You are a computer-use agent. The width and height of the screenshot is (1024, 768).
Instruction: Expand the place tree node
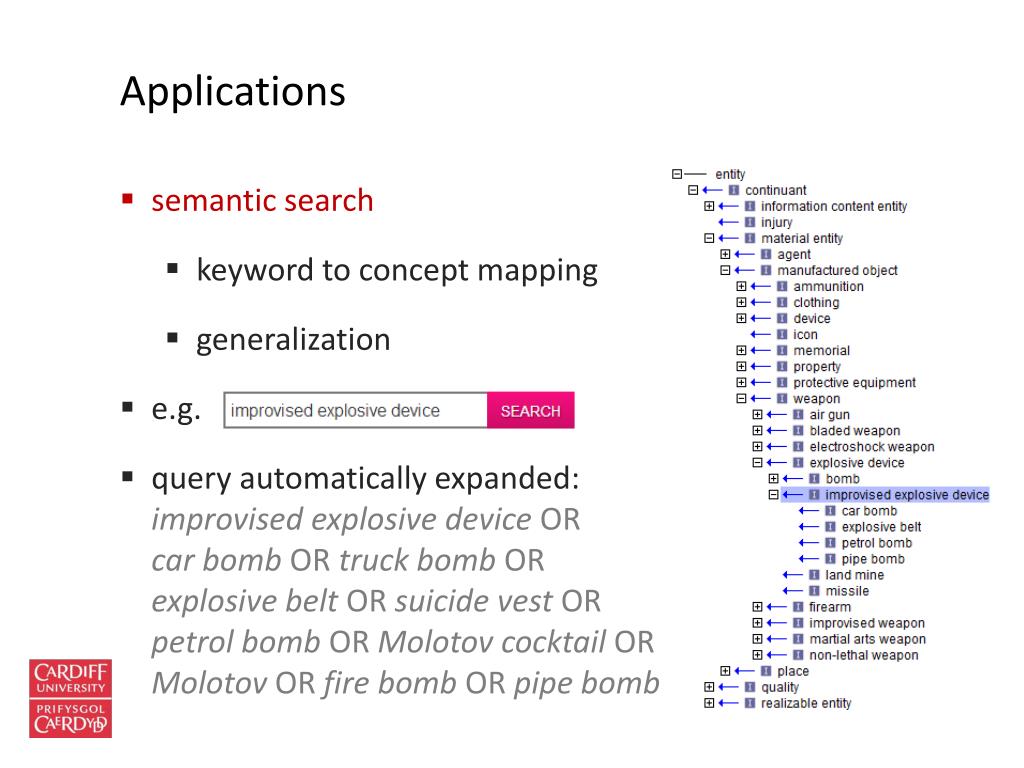point(725,671)
